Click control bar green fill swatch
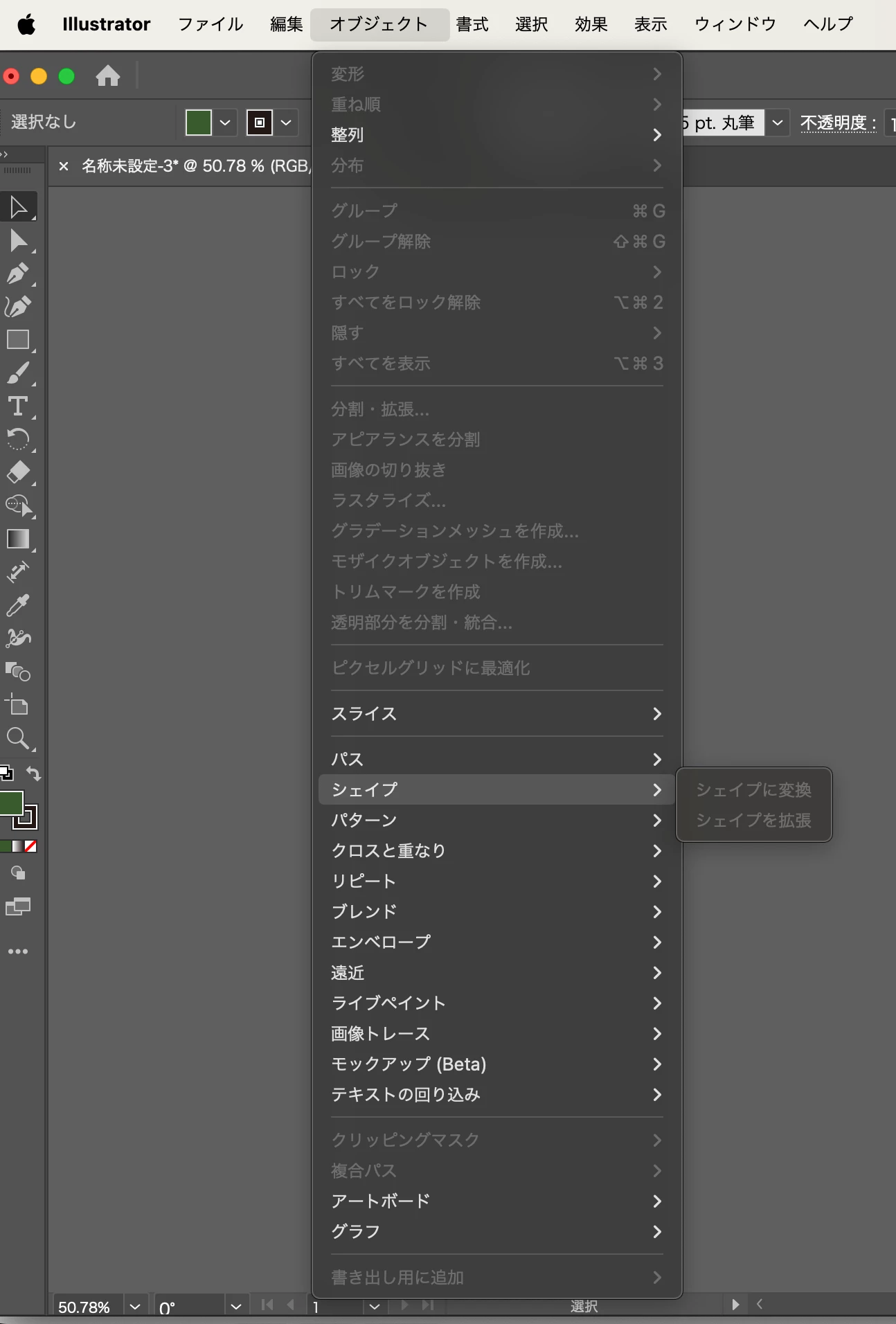 pyautogui.click(x=199, y=123)
